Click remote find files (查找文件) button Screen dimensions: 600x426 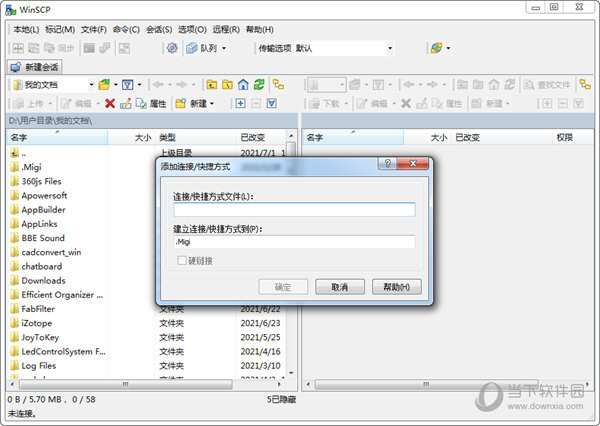pyautogui.click(x=547, y=85)
